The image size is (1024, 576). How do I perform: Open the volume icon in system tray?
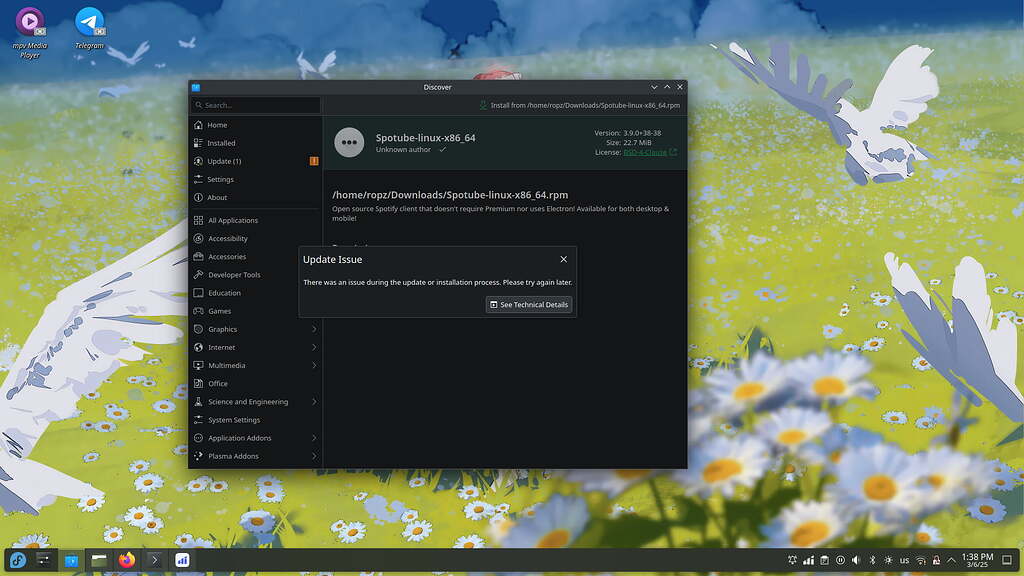[856, 560]
